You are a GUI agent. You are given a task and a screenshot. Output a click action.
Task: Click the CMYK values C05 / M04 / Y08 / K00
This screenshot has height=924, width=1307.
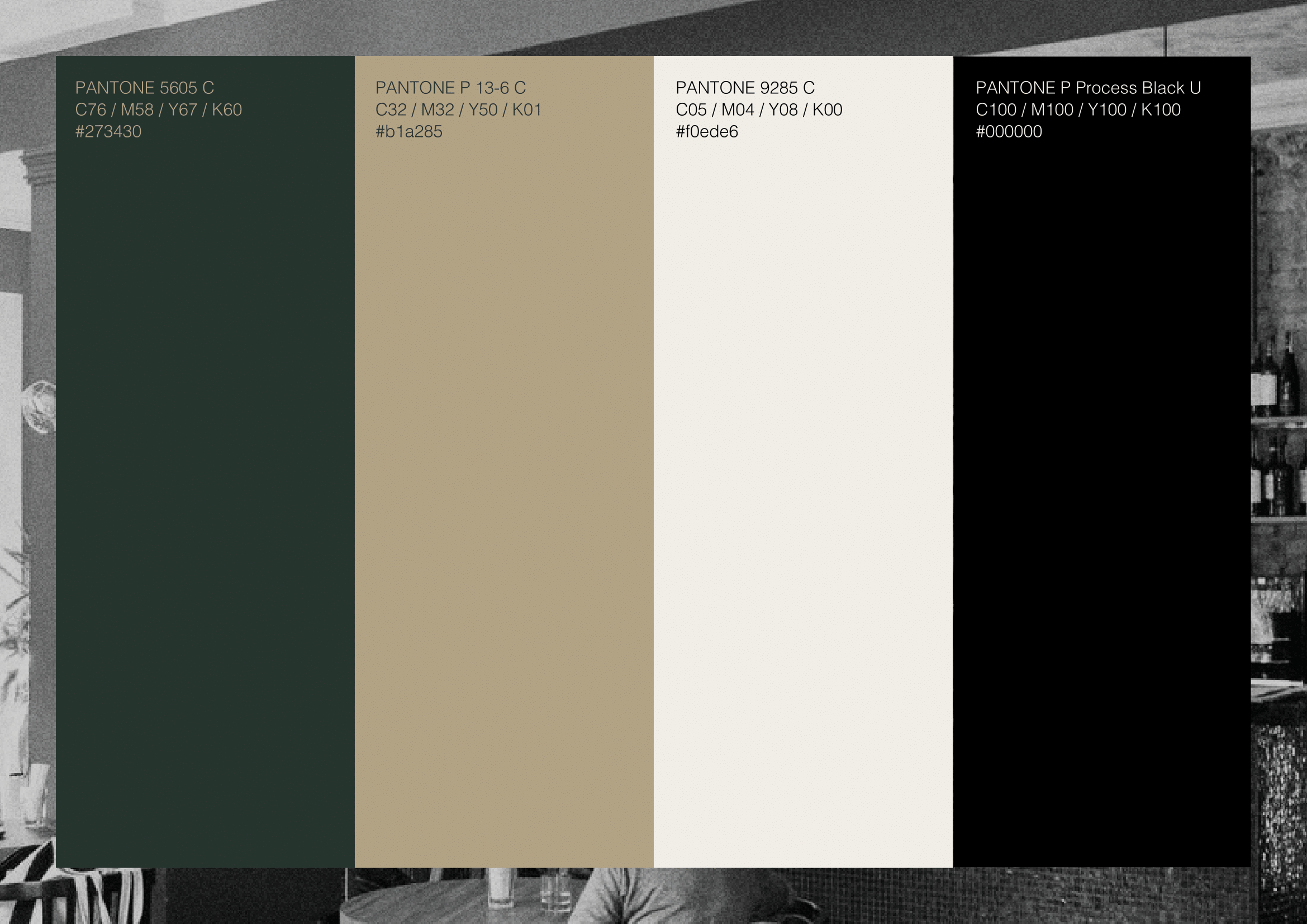pos(759,111)
